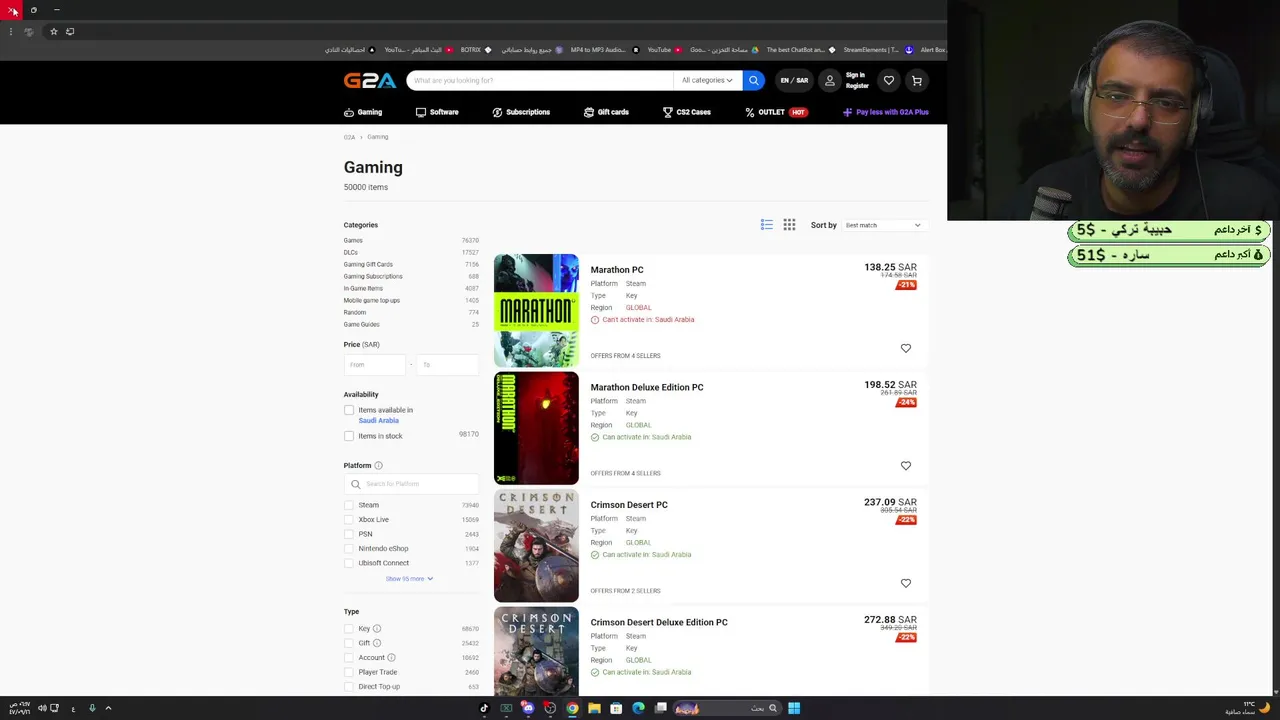Click the main search input field

pos(540,80)
